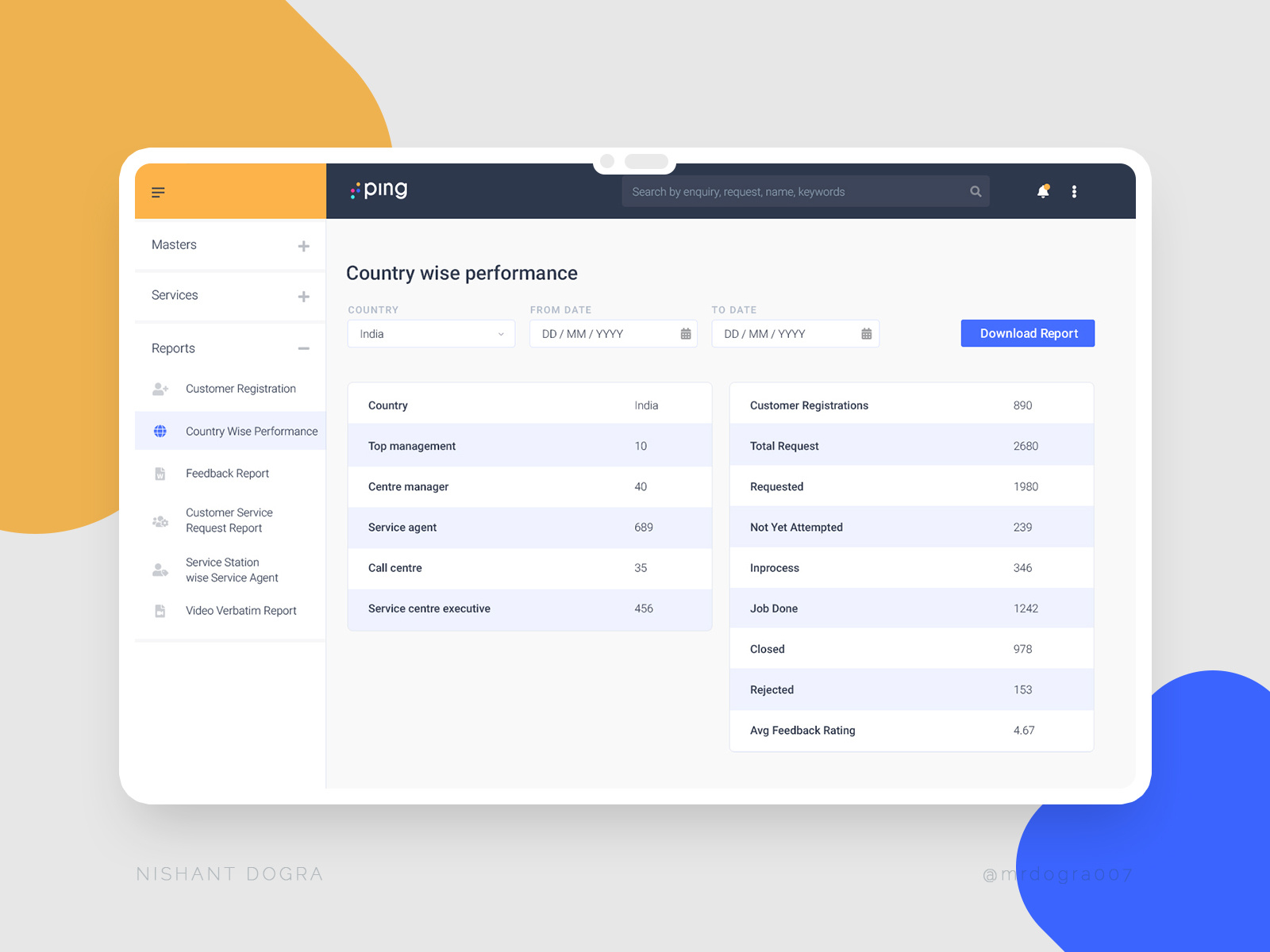Click the search magnifier icon

[975, 191]
